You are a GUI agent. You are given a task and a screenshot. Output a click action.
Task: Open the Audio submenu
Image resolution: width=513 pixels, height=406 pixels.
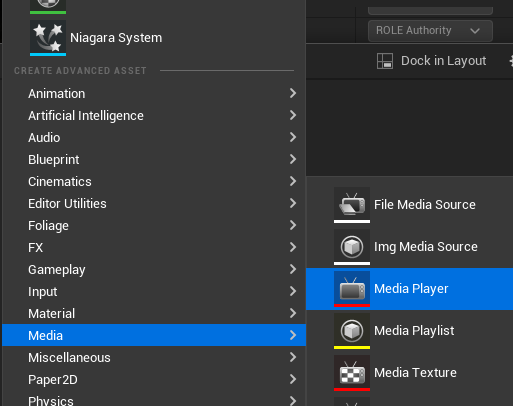[154, 137]
